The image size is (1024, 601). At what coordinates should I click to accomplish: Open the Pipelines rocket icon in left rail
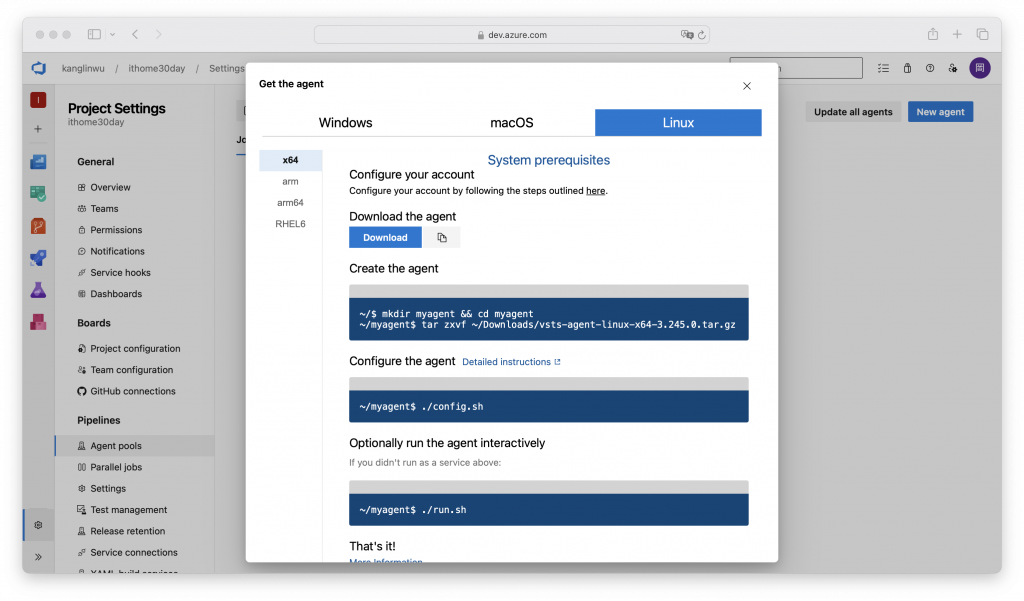coord(38,258)
